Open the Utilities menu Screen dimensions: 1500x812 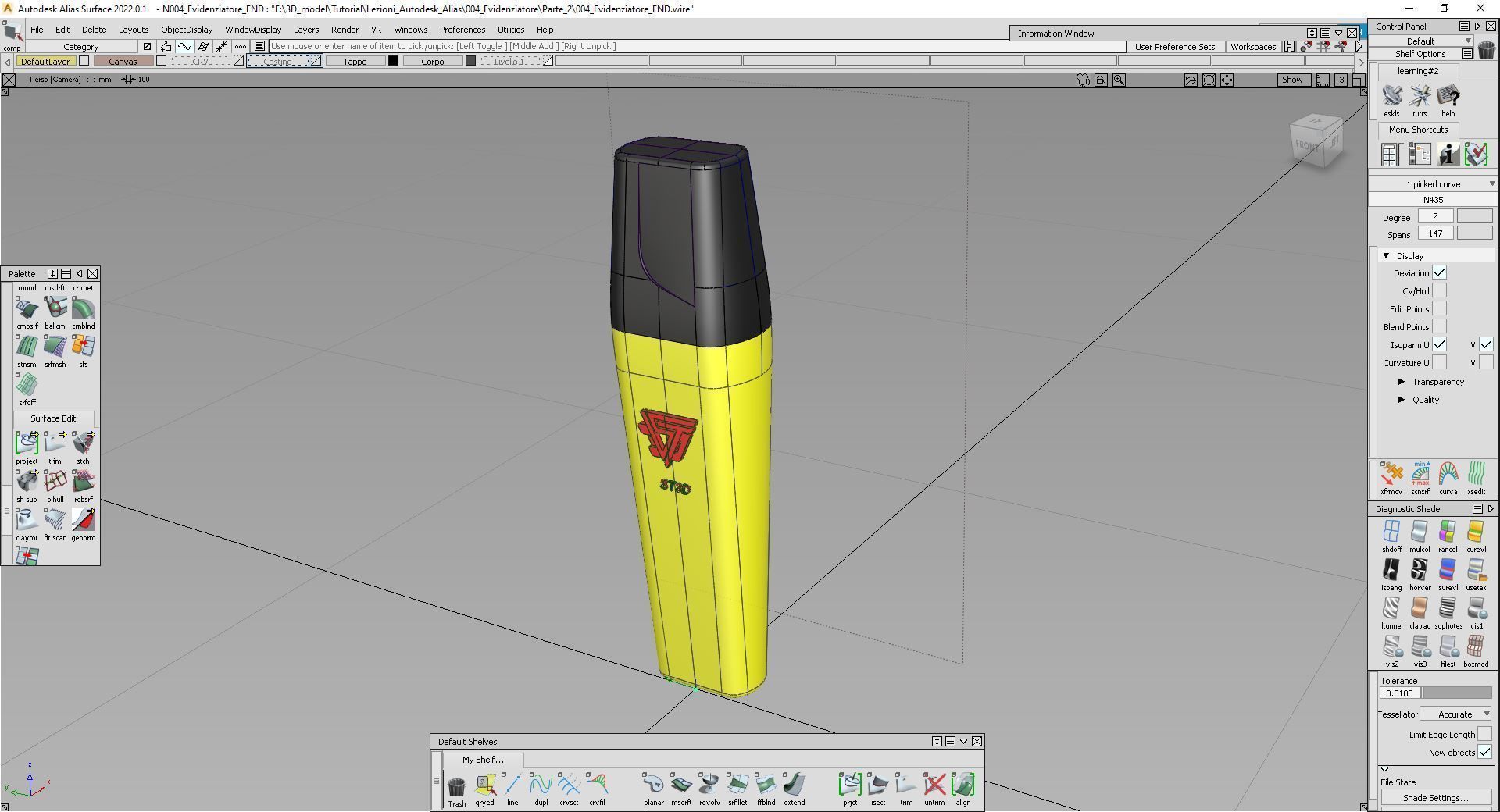pos(511,30)
